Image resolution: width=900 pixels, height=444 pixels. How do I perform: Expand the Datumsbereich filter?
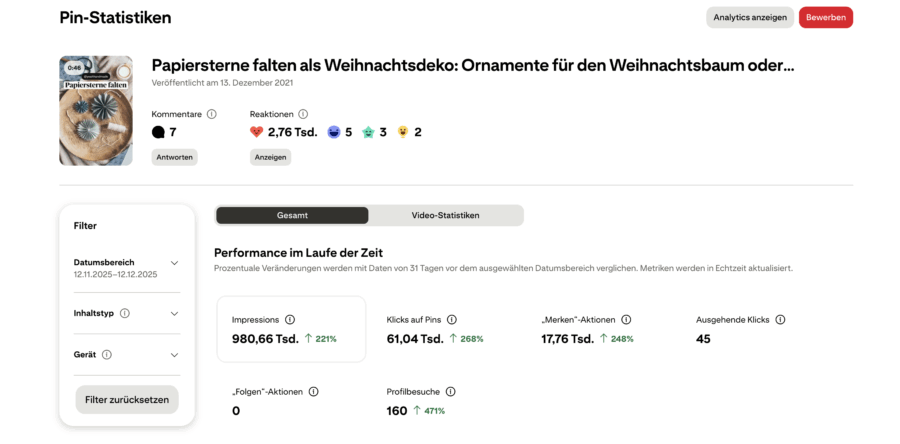click(174, 263)
